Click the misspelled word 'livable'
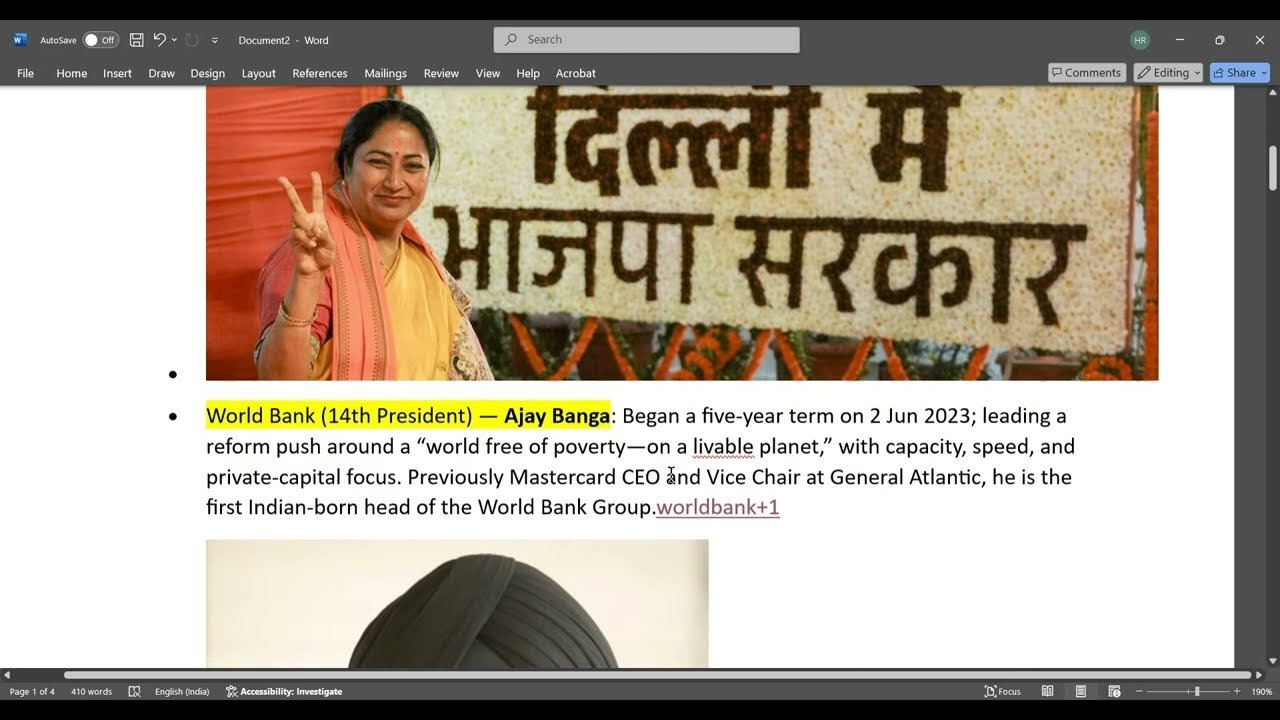 (x=723, y=447)
